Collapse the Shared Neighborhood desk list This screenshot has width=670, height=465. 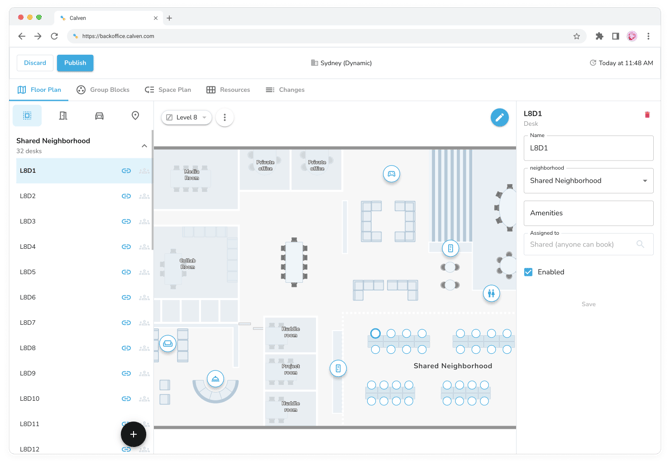click(x=144, y=146)
